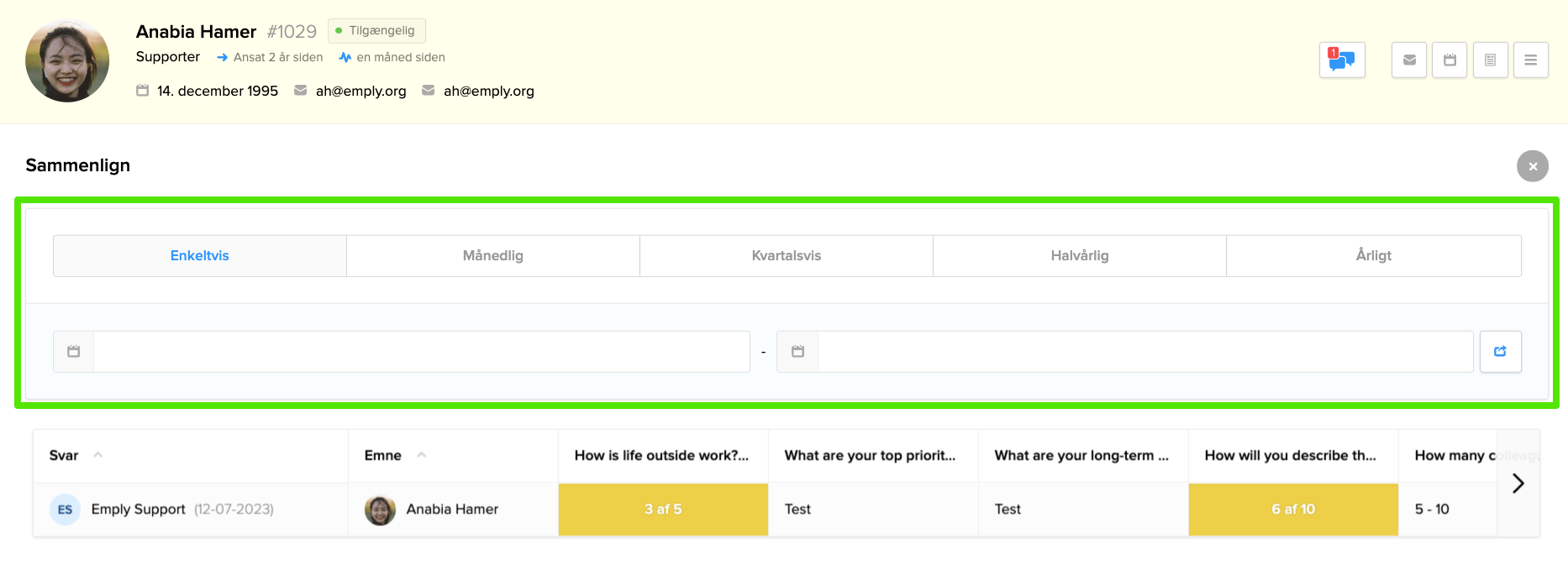The width and height of the screenshot is (1568, 576).
Task: Click the yellow 3 af 5 score cell
Action: (663, 510)
